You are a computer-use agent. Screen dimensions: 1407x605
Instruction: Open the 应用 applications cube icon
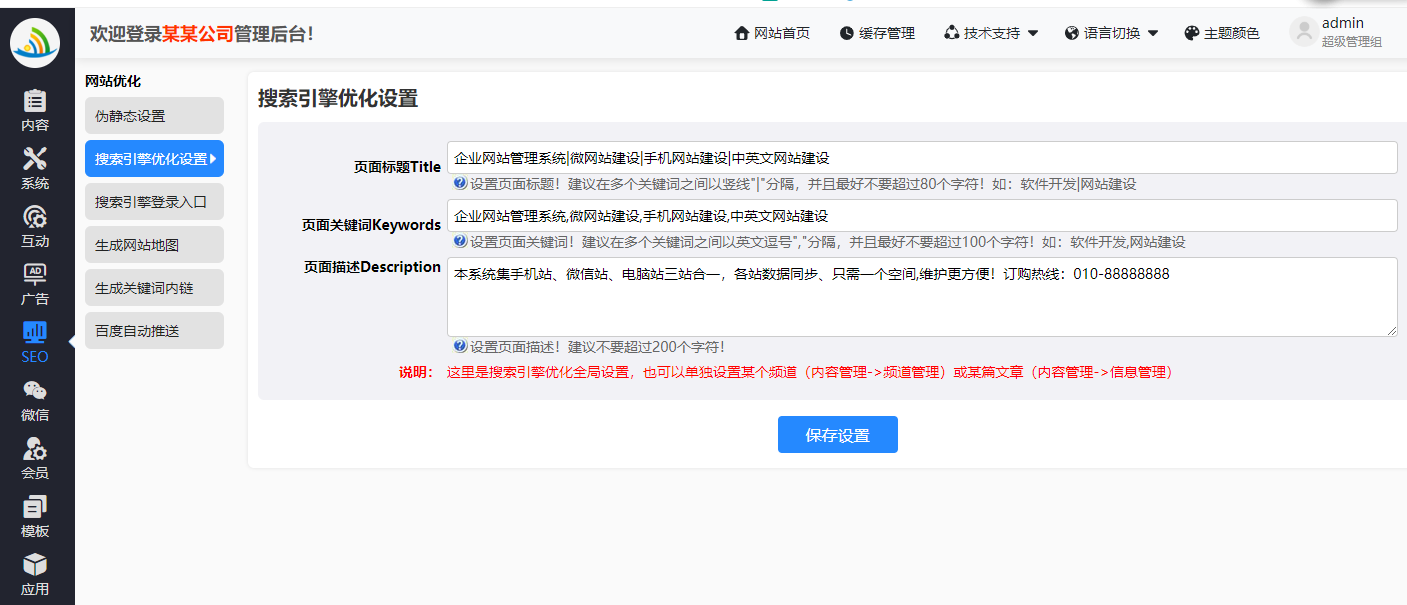(35, 566)
